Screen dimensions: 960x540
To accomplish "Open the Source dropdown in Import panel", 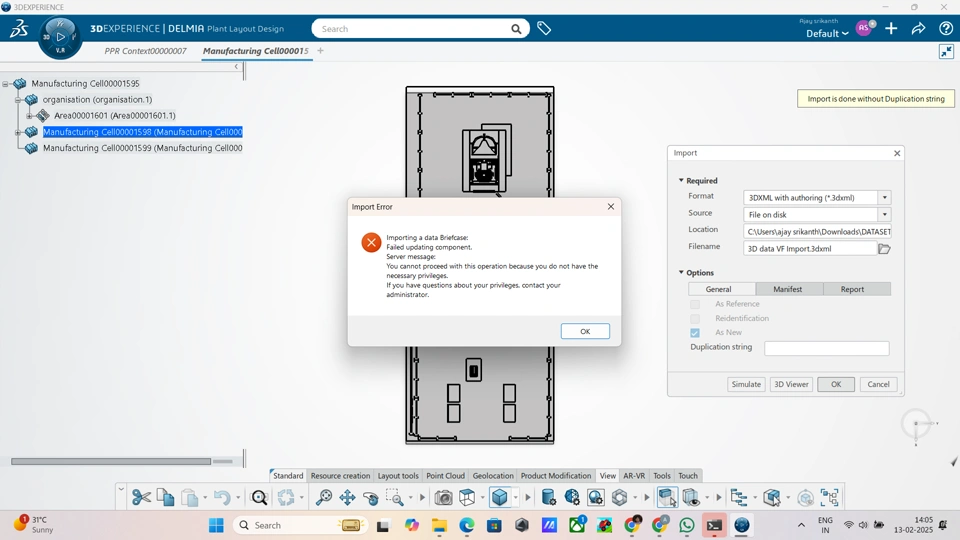I will (x=885, y=214).
